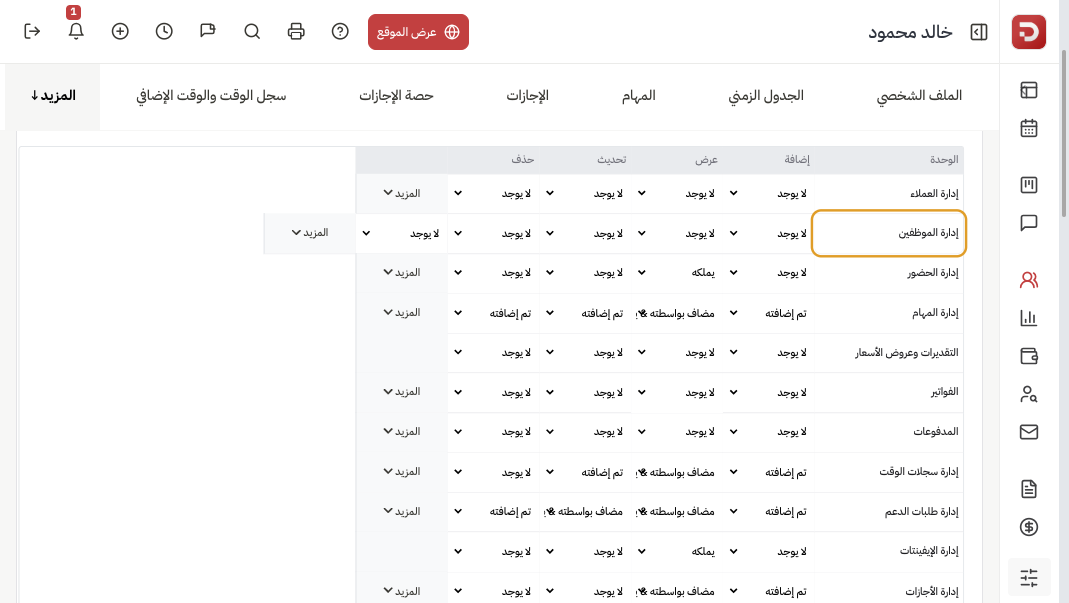Click the plus circle quick add icon
The width and height of the screenshot is (1069, 603).
[120, 31]
